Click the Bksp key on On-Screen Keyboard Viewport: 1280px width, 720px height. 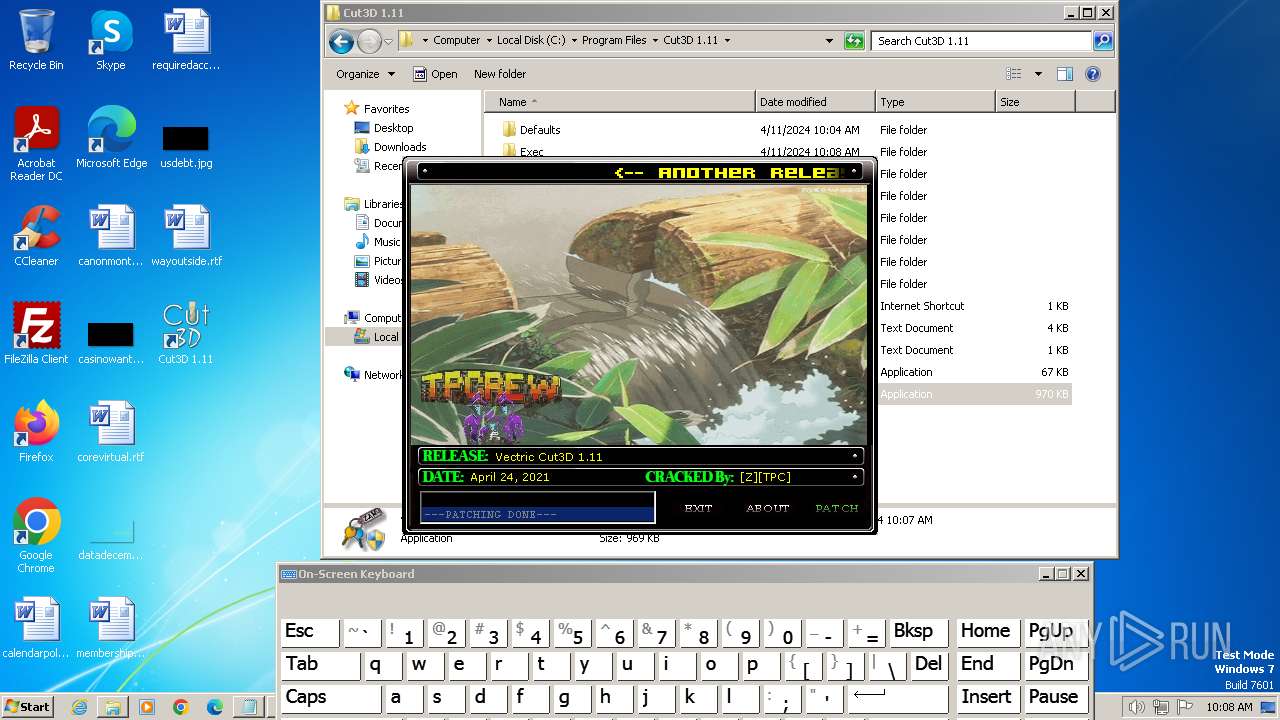(x=917, y=632)
